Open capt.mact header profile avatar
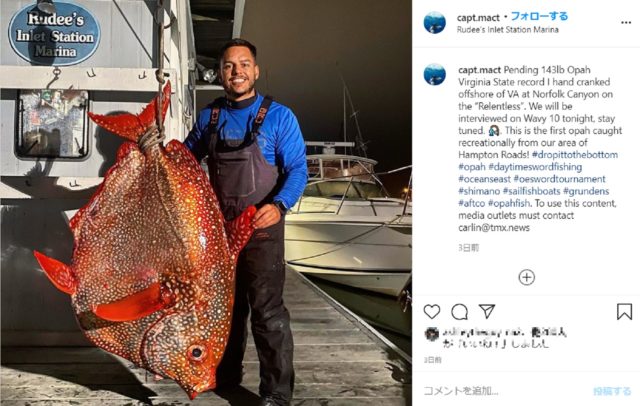This screenshot has width=640, height=406. 435,22
